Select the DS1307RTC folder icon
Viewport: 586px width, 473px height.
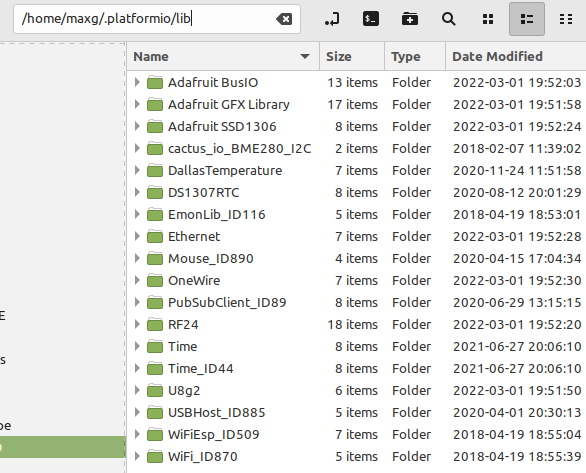tap(155, 192)
